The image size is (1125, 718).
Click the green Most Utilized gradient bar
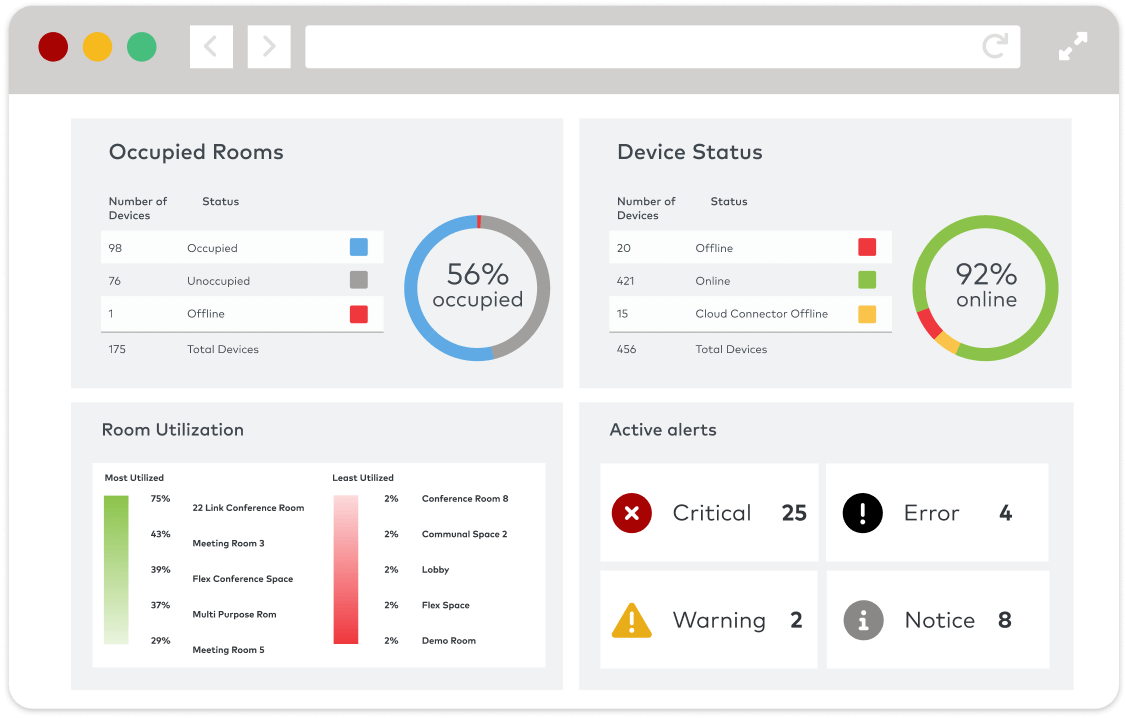click(x=115, y=570)
